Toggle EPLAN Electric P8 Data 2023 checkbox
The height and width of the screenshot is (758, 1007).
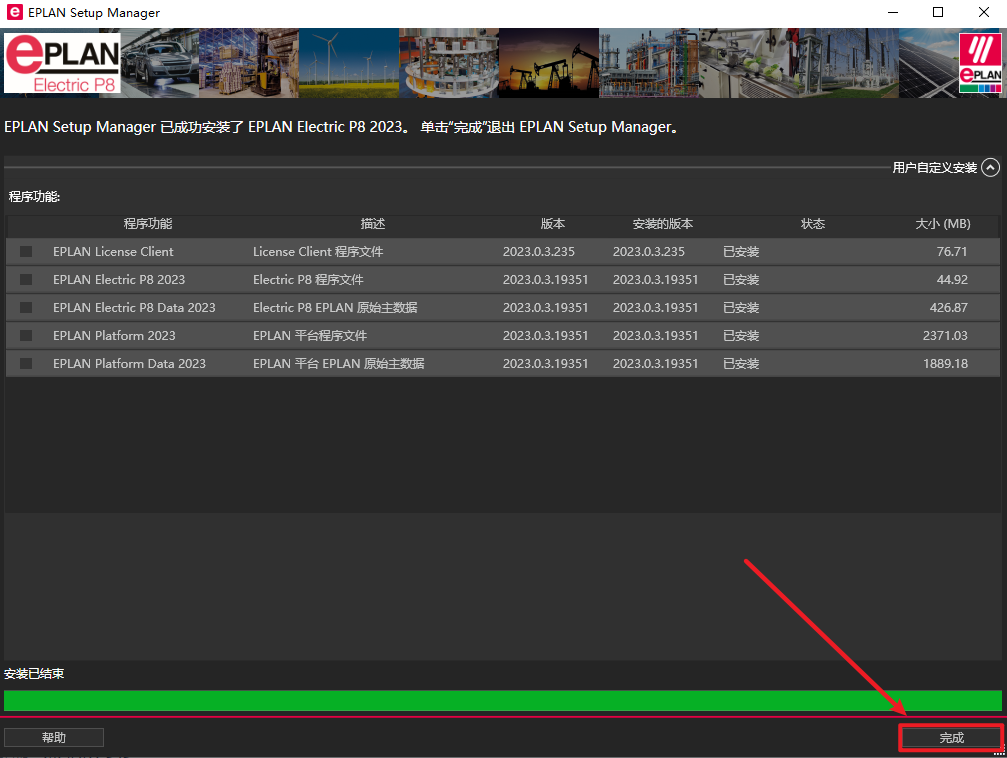pos(26,308)
